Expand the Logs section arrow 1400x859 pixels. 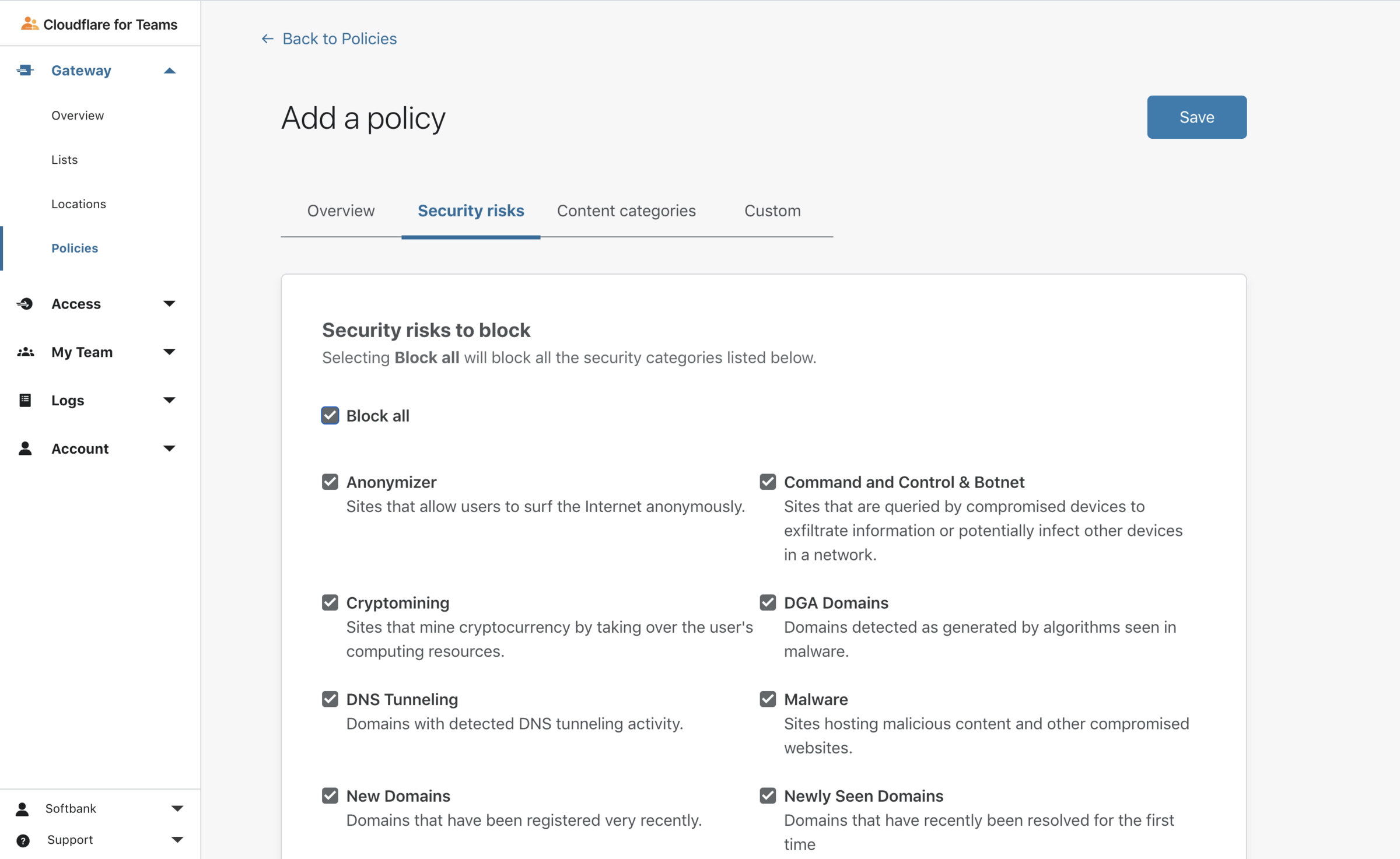(169, 400)
